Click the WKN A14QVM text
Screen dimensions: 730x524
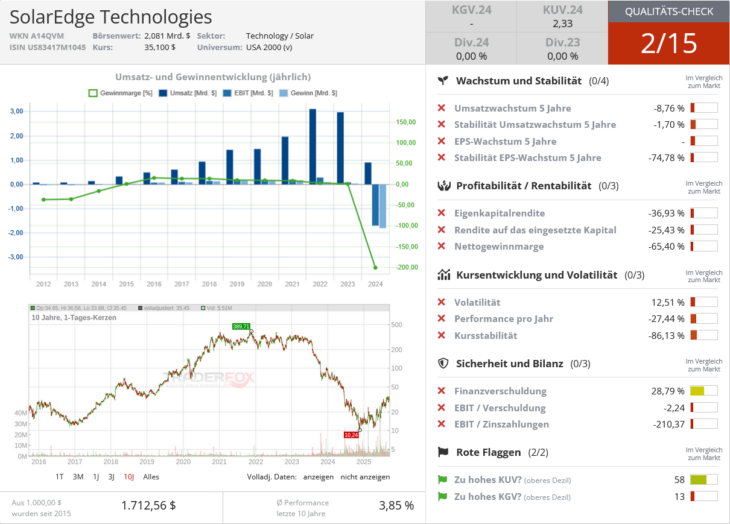[37, 36]
